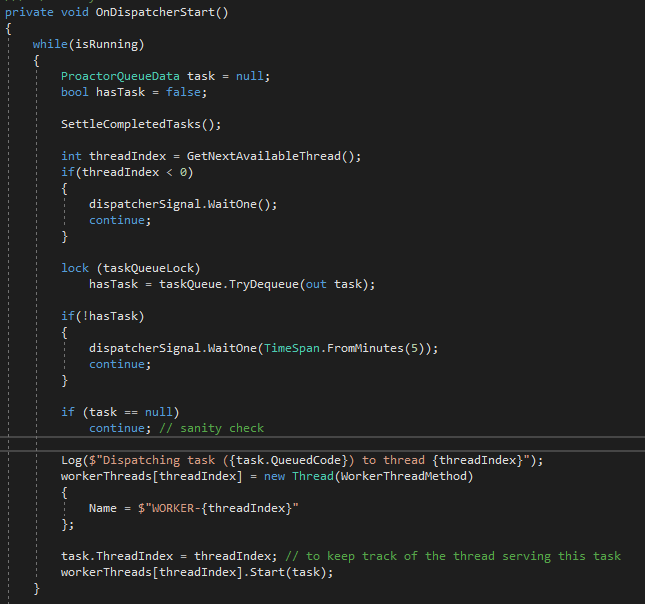This screenshot has height=604, width=645.
Task: Click the 'while' keyword
Action: click(50, 44)
